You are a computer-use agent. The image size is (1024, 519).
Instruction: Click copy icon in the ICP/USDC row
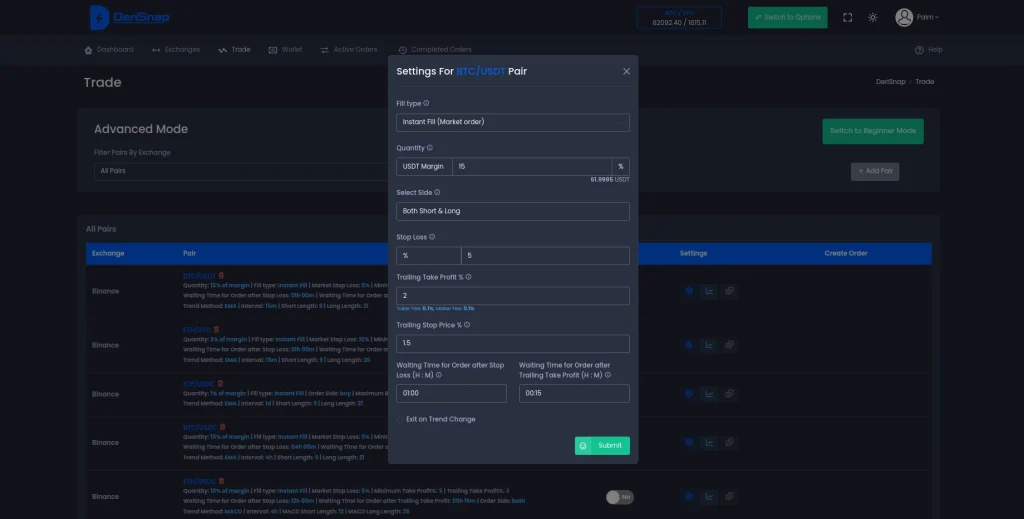[730, 394]
